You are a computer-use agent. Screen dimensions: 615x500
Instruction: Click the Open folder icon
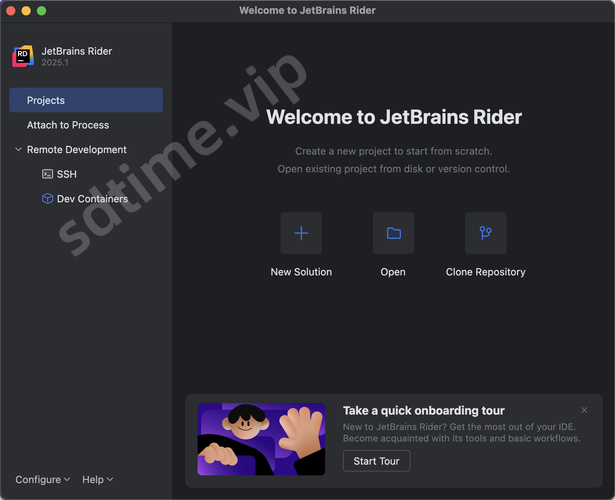[393, 233]
